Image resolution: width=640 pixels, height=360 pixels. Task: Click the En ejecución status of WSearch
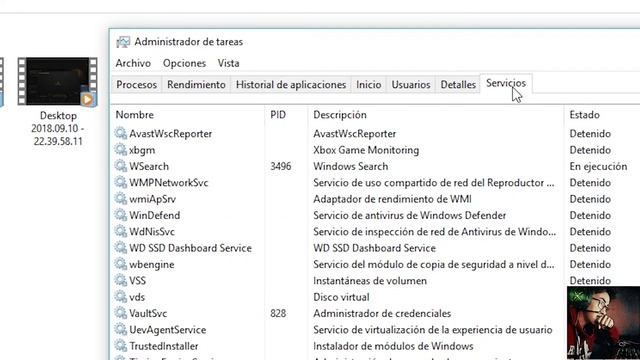point(598,167)
